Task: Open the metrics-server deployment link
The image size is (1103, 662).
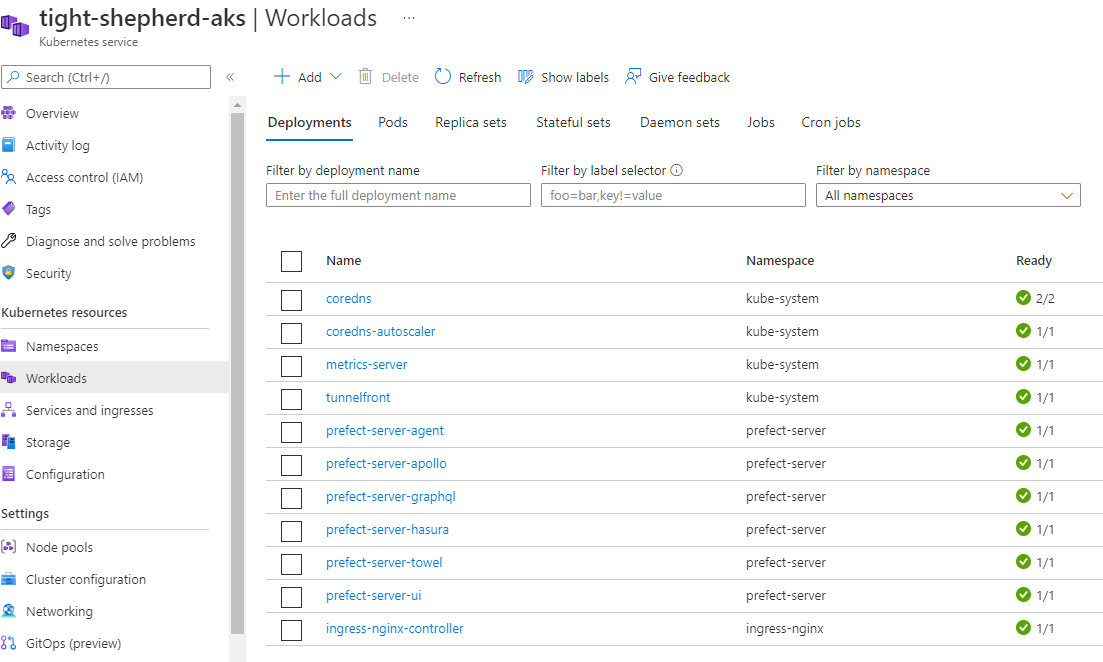Action: pos(366,364)
